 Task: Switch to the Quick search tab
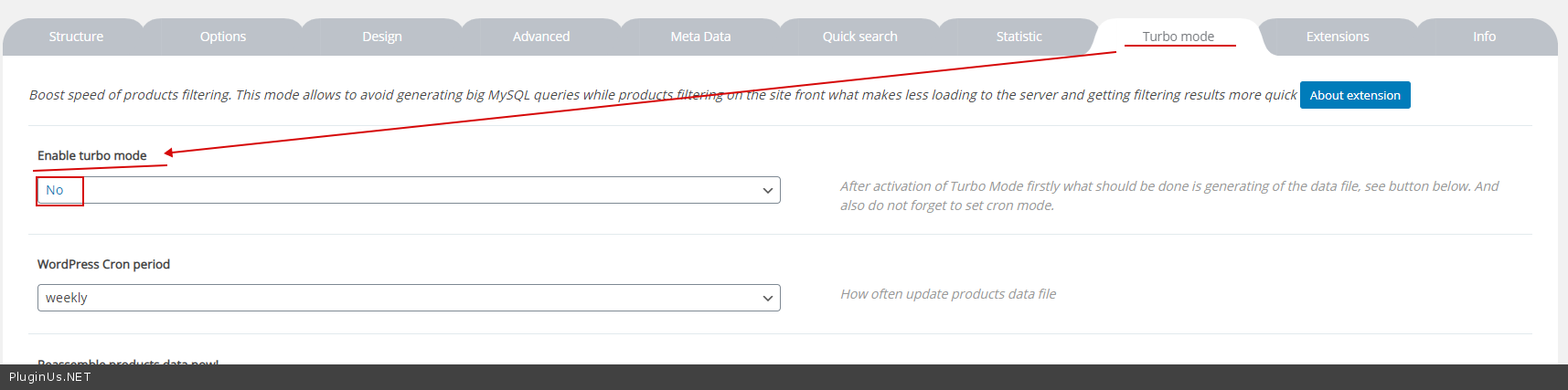pyautogui.click(x=859, y=37)
